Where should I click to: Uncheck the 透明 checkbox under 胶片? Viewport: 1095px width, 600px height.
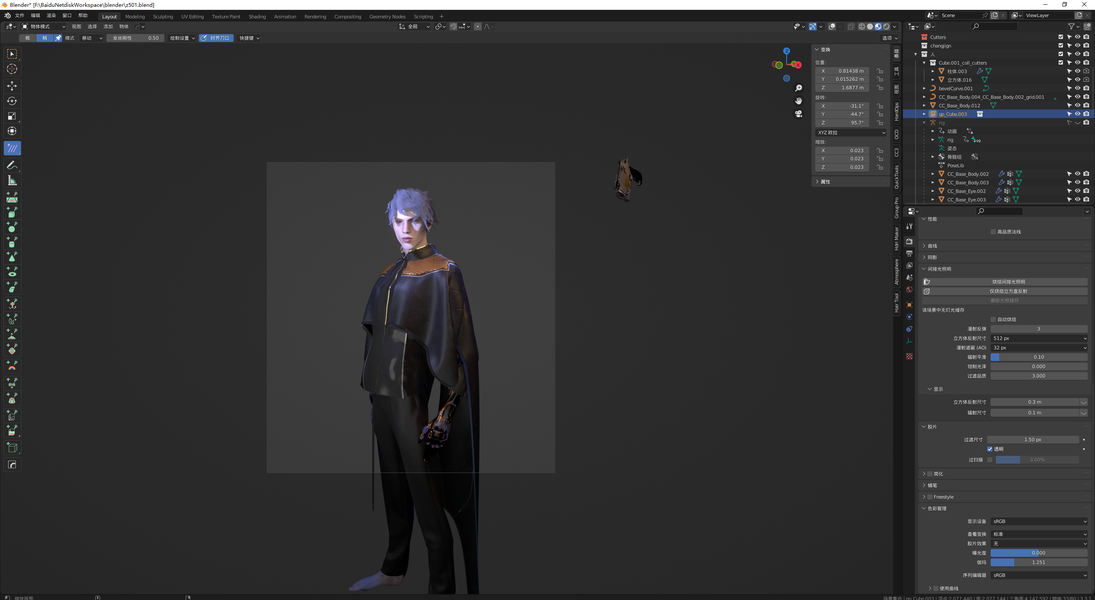(990, 449)
